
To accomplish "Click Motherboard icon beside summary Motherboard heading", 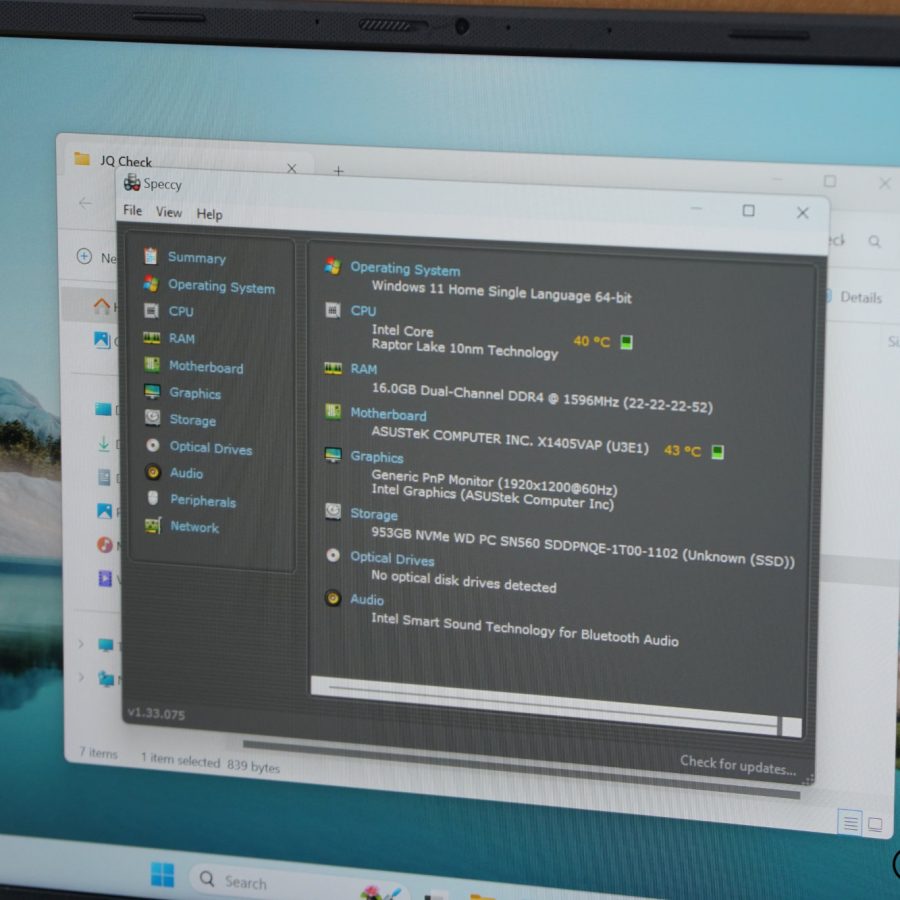I will pyautogui.click(x=333, y=411).
